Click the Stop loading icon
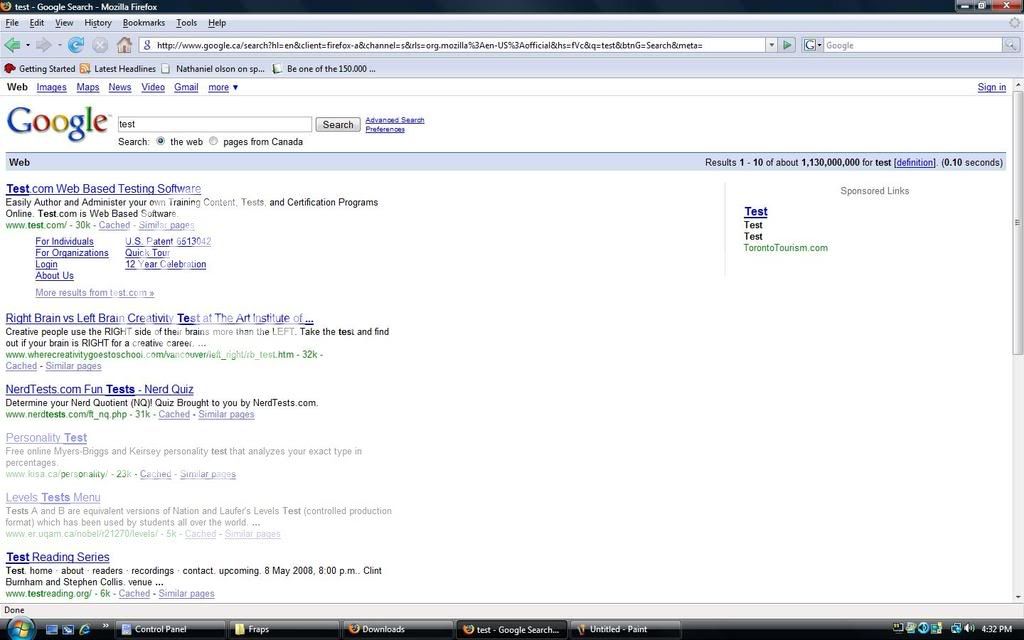Screen dimensions: 1024x640 tap(100, 45)
